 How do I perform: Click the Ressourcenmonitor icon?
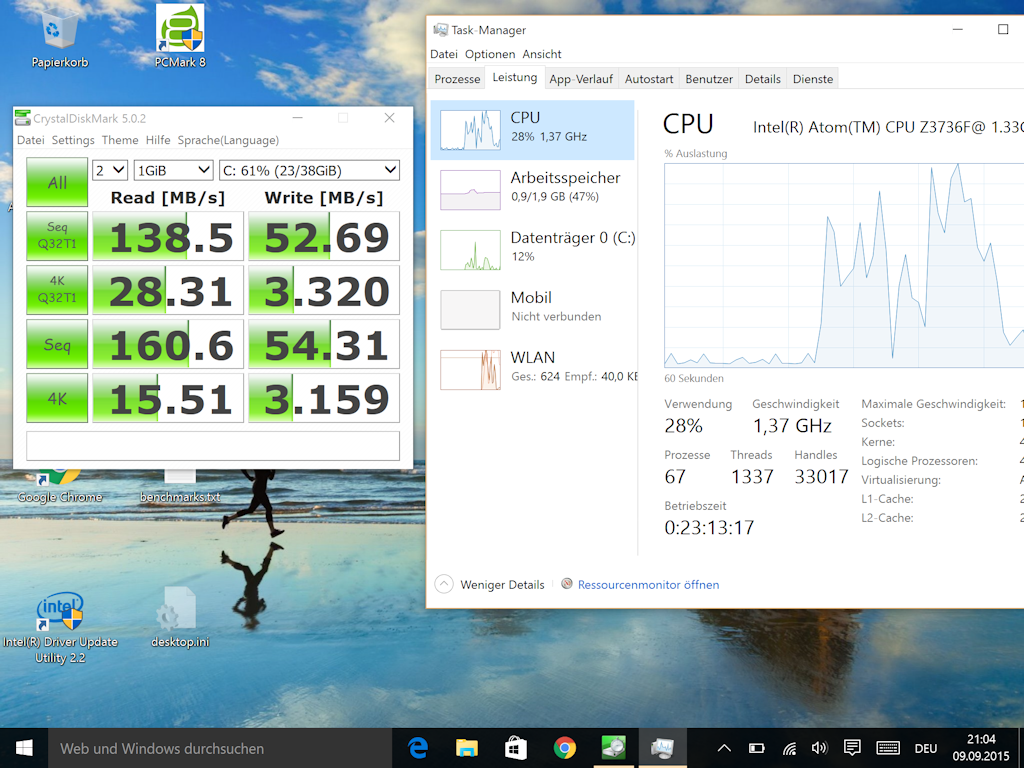tap(567, 584)
